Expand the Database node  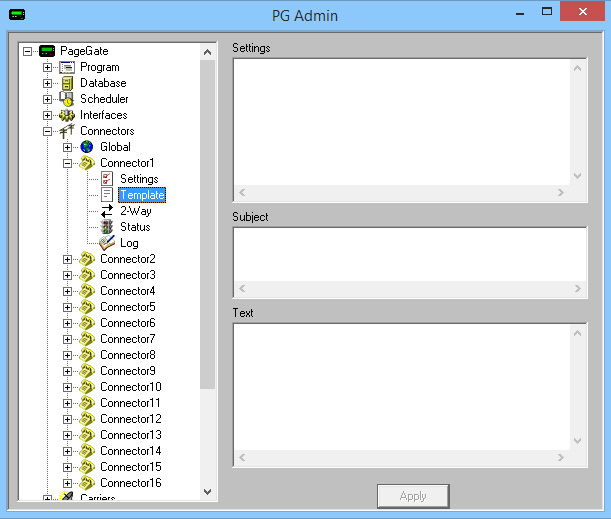tap(47, 83)
